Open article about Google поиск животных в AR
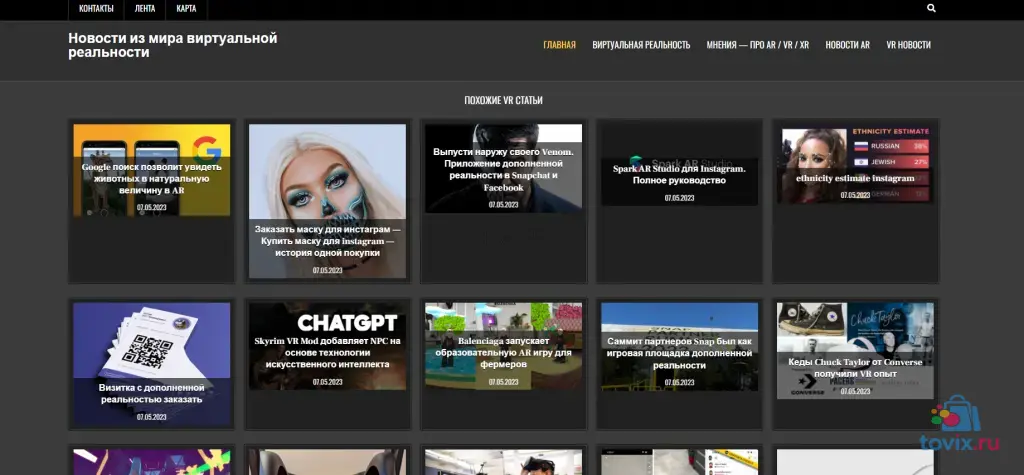This screenshot has height=475, width=1024. point(152,178)
